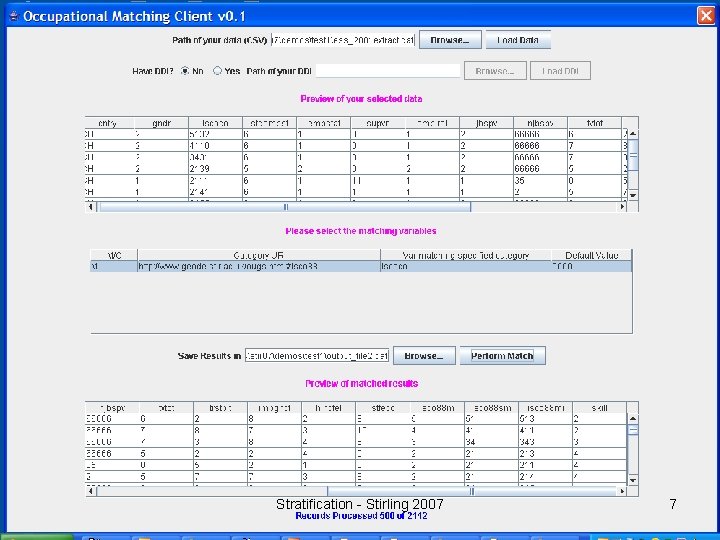Screen dimensions: 720x540
Task: Click the Load Data button
Action: (518, 40)
